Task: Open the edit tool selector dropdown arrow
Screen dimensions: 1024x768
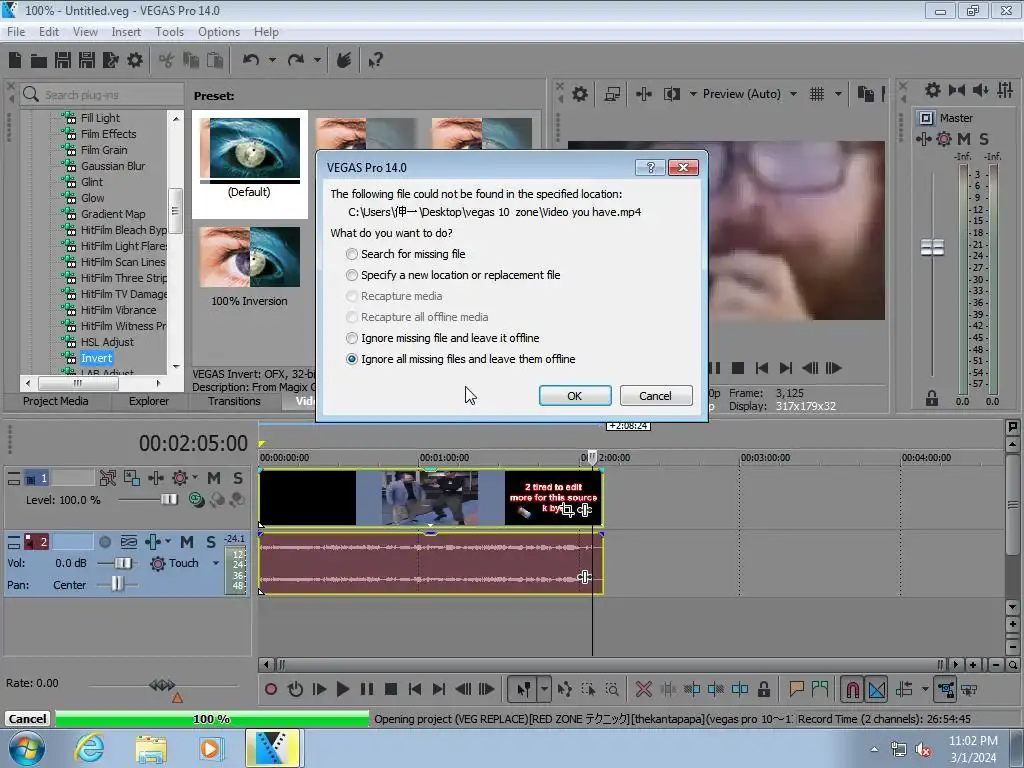Action: pyautogui.click(x=544, y=689)
